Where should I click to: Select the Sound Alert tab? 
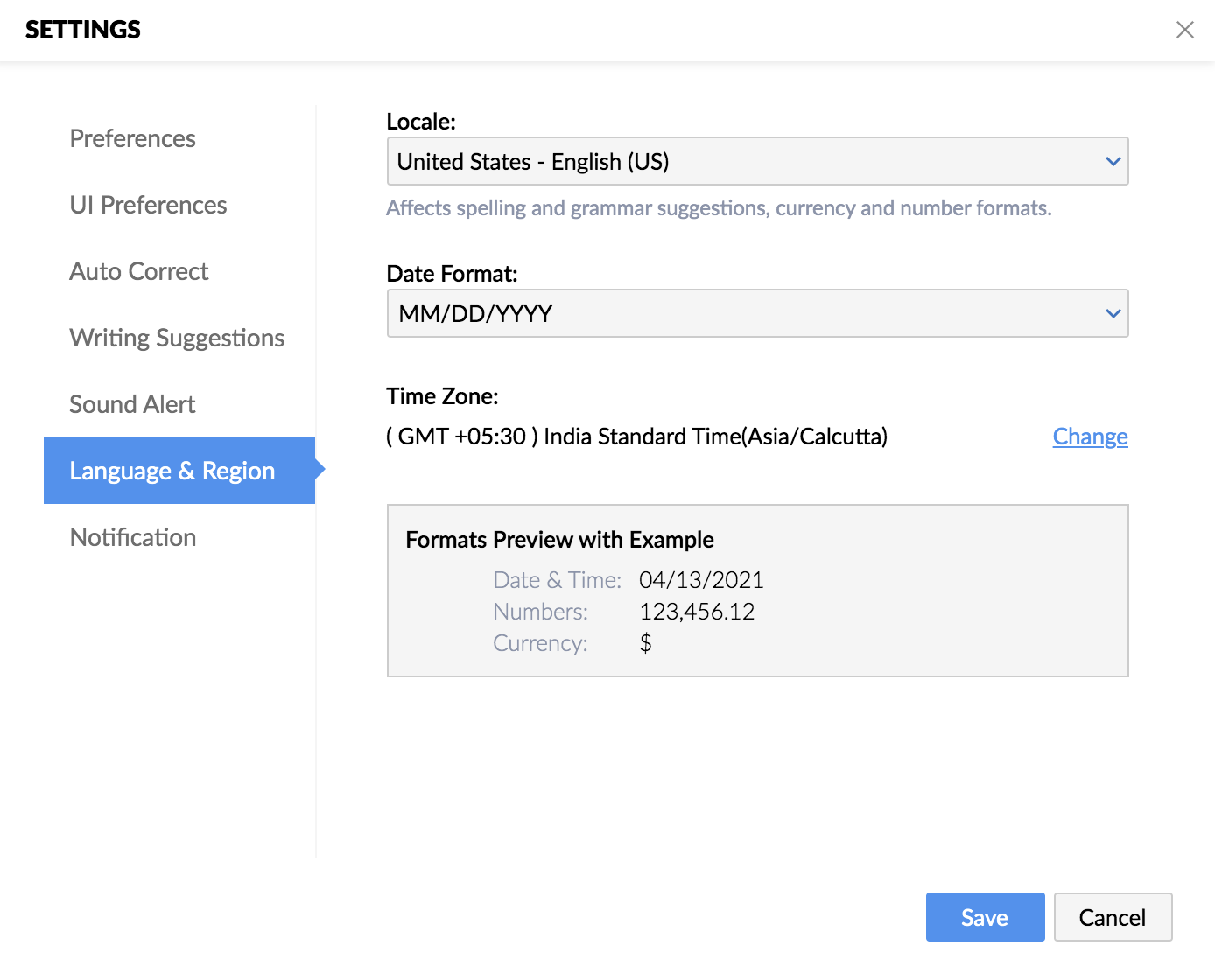pyautogui.click(x=132, y=404)
